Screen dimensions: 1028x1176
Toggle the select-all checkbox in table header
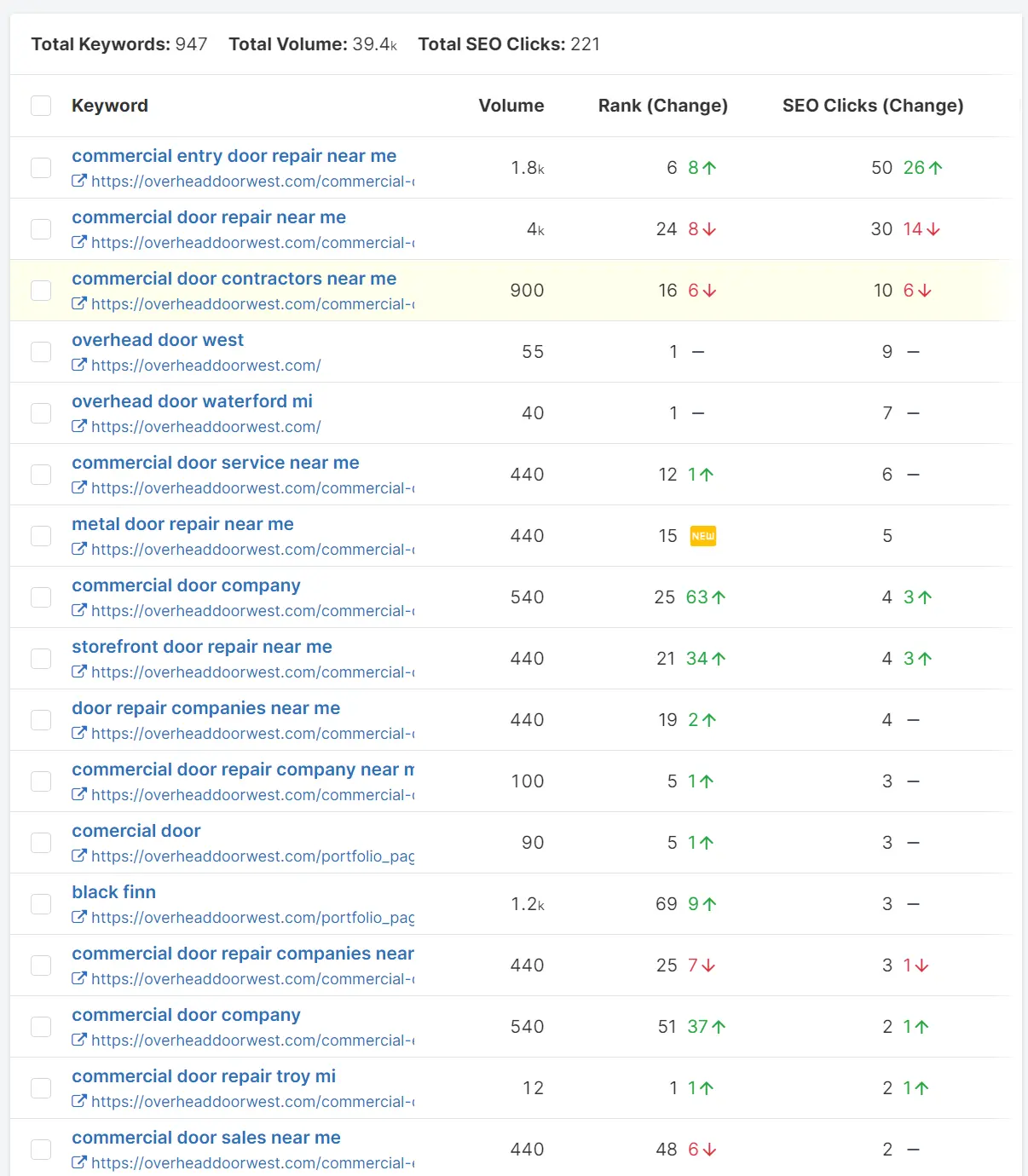pyautogui.click(x=41, y=106)
